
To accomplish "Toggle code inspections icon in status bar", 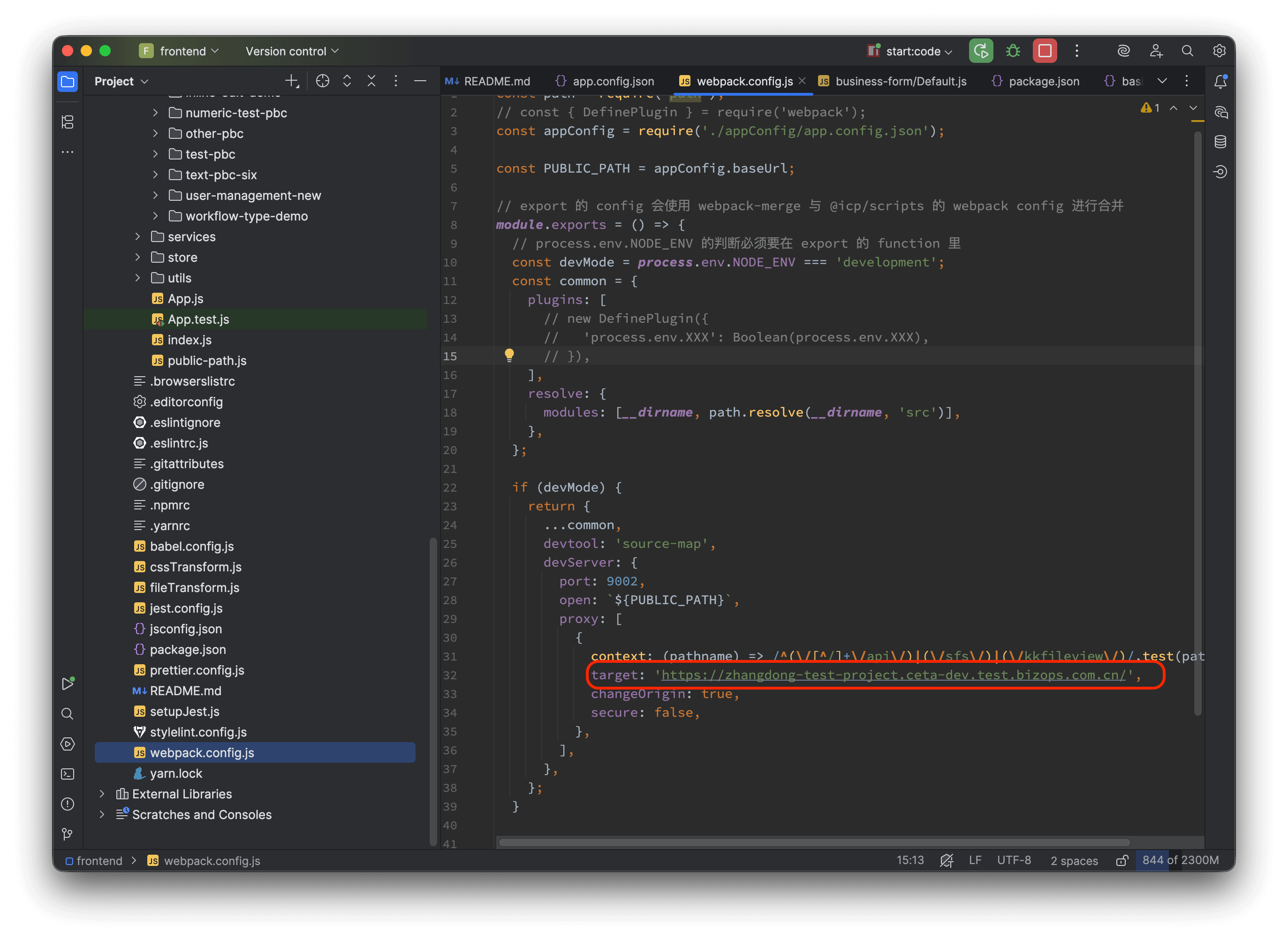I will (x=947, y=861).
